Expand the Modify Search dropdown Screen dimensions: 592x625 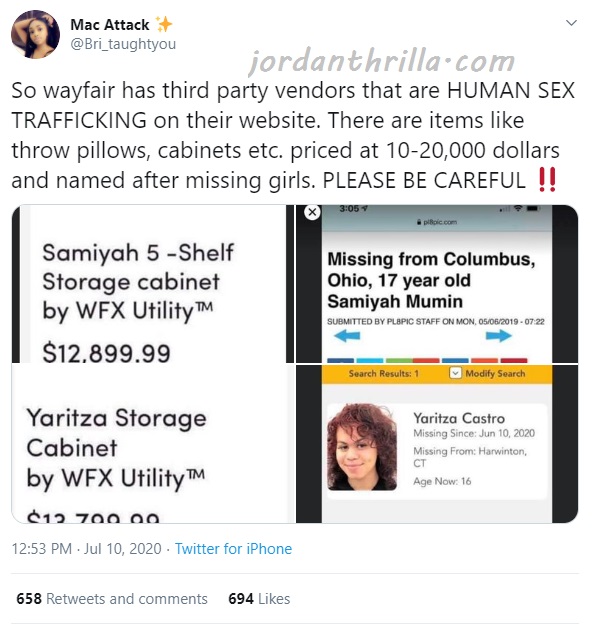point(487,373)
